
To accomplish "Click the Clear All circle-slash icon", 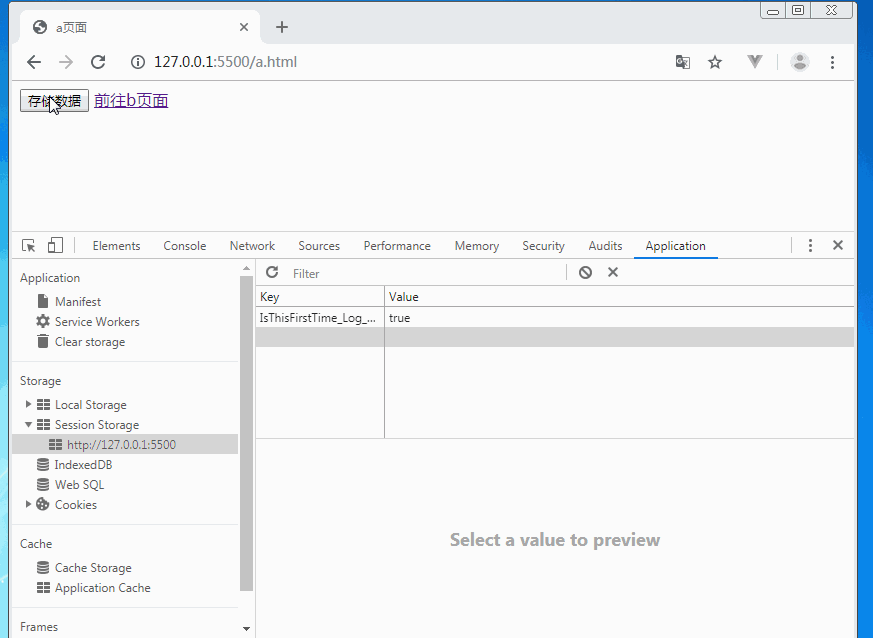I will tap(586, 273).
